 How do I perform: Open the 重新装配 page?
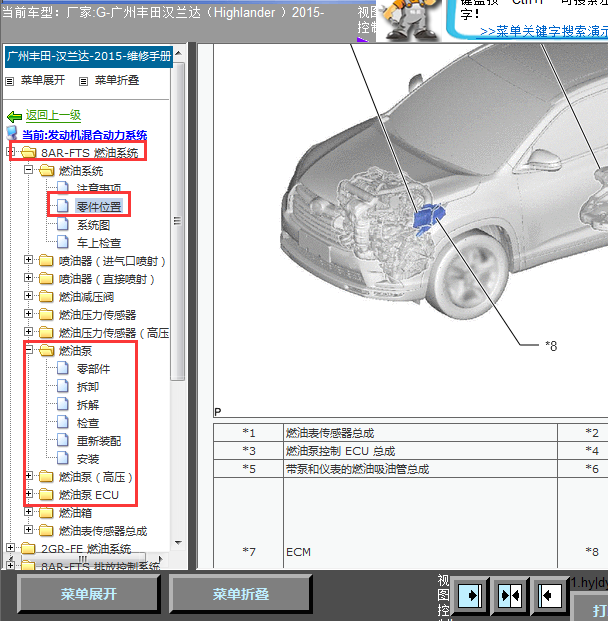(x=99, y=441)
